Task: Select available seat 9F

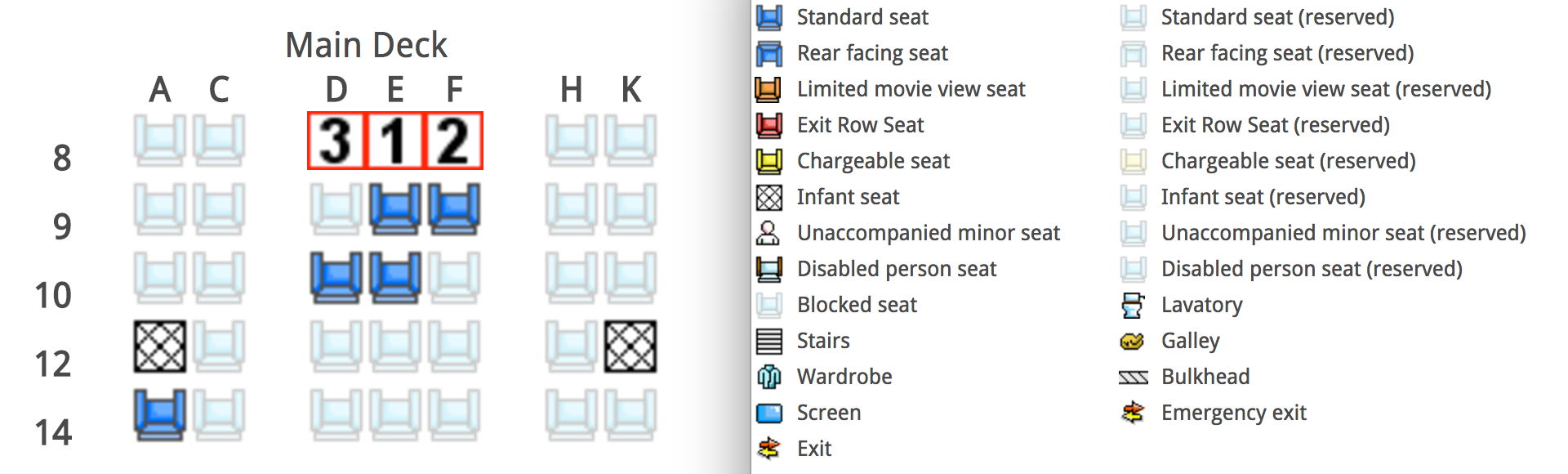Action: 454,209
